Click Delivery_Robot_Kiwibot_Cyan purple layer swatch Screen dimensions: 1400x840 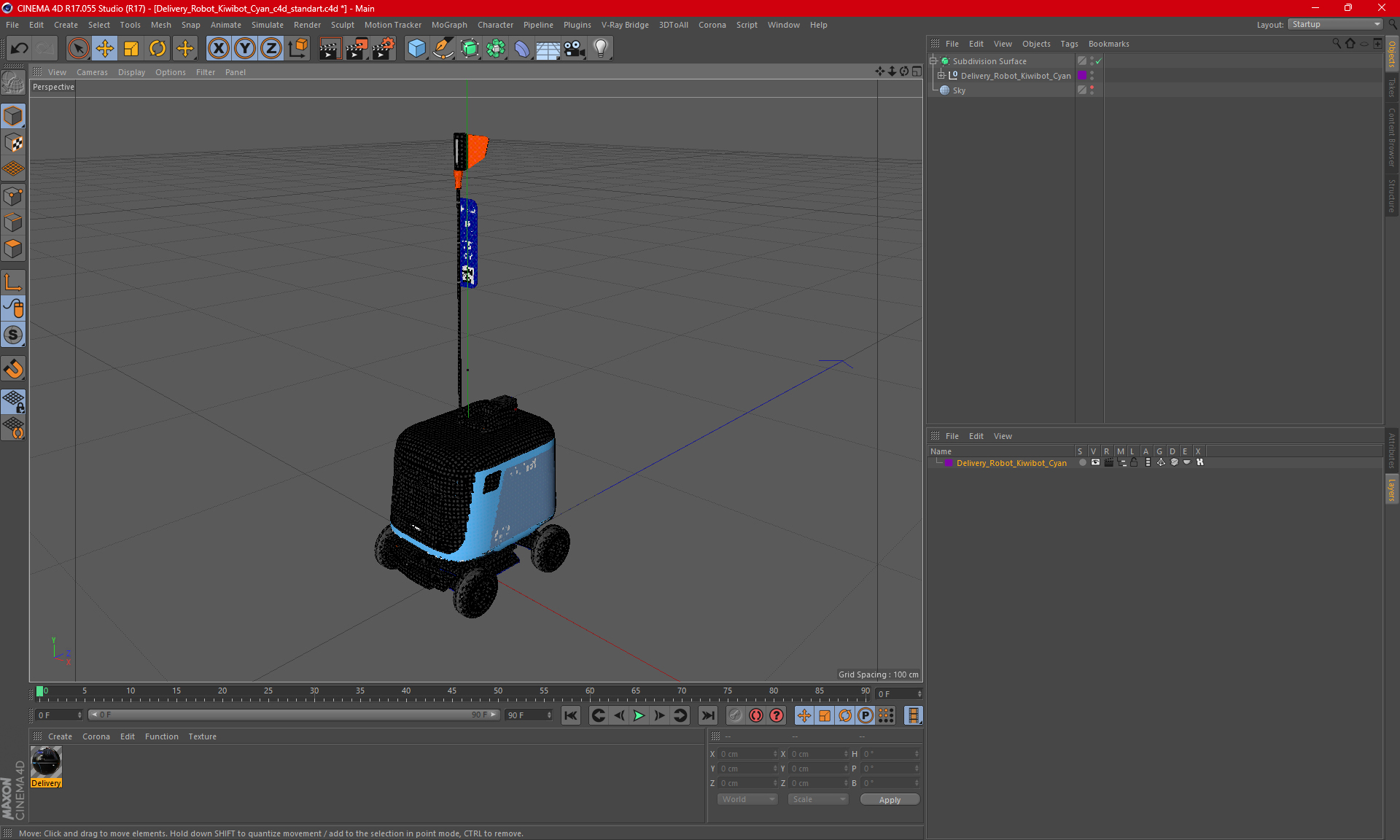(1082, 75)
